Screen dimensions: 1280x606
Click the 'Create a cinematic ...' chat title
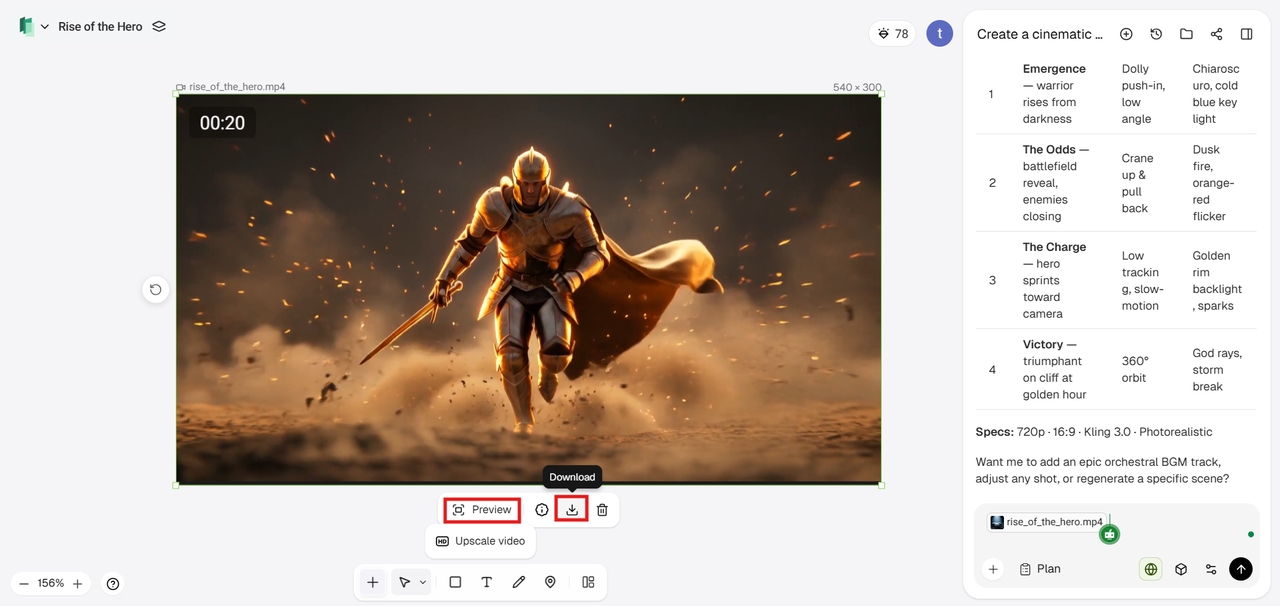click(x=1040, y=34)
